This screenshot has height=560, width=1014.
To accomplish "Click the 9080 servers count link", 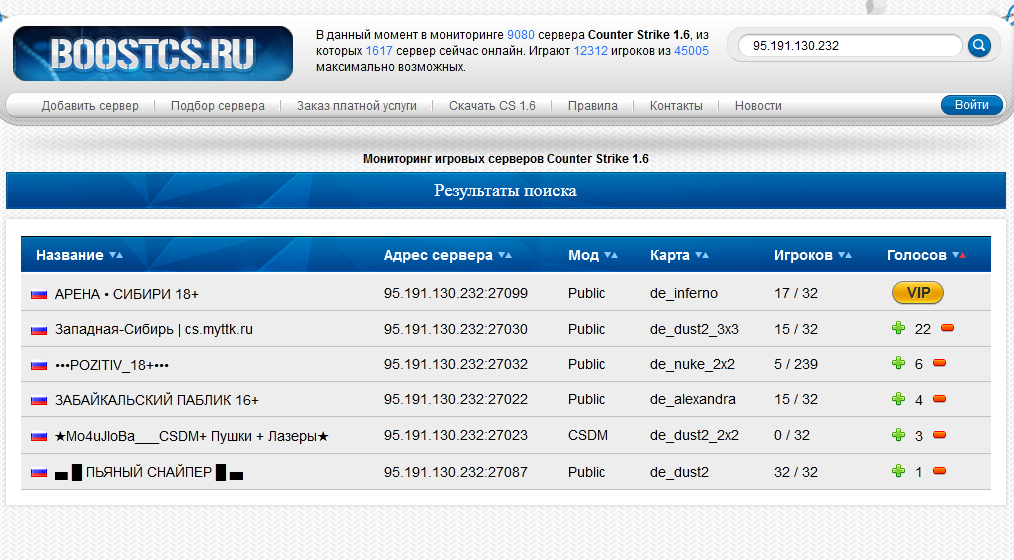I will click(521, 35).
